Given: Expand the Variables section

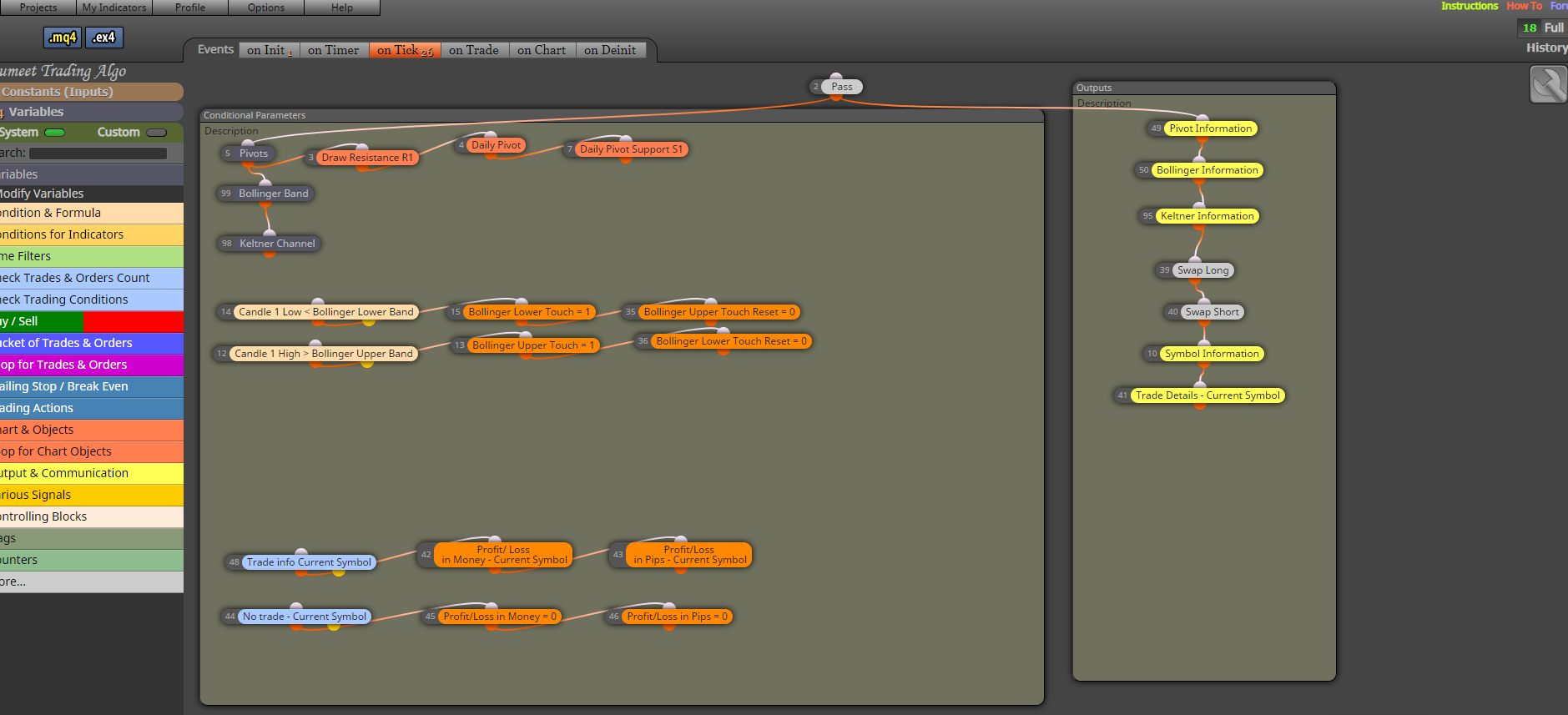Looking at the screenshot, I should (90, 112).
